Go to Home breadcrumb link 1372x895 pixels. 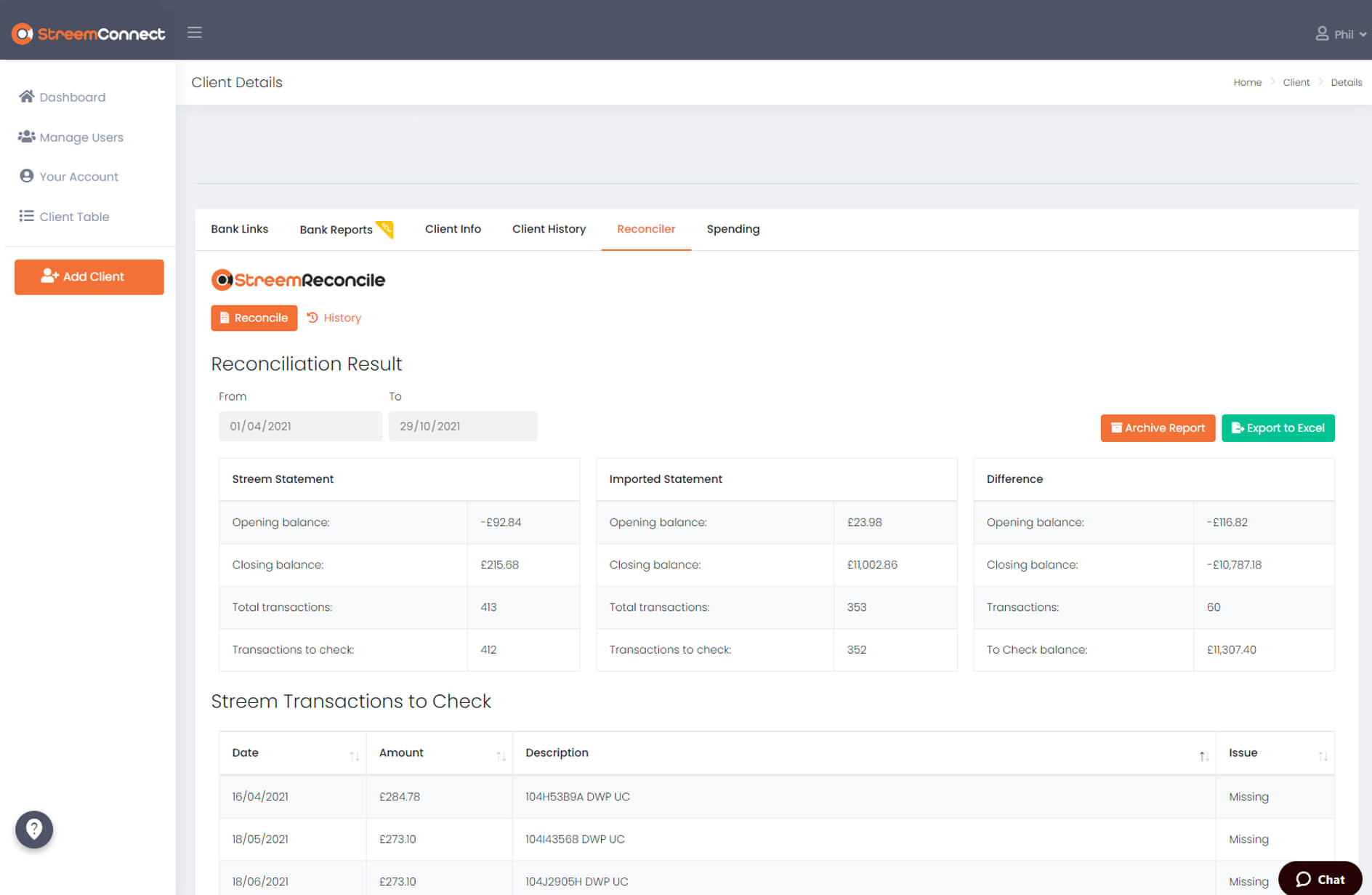point(1247,82)
